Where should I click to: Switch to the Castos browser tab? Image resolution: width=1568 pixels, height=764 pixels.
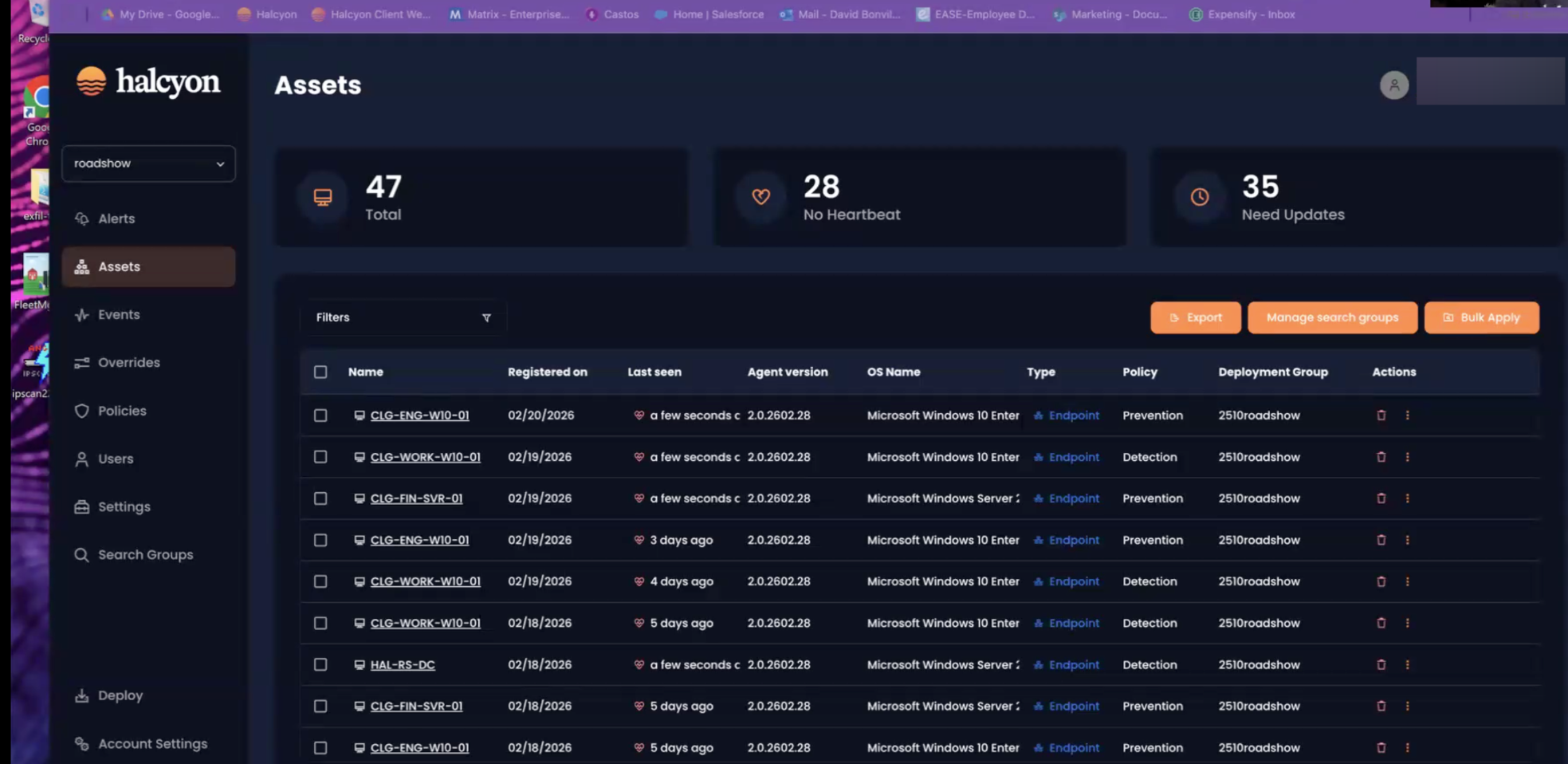613,14
